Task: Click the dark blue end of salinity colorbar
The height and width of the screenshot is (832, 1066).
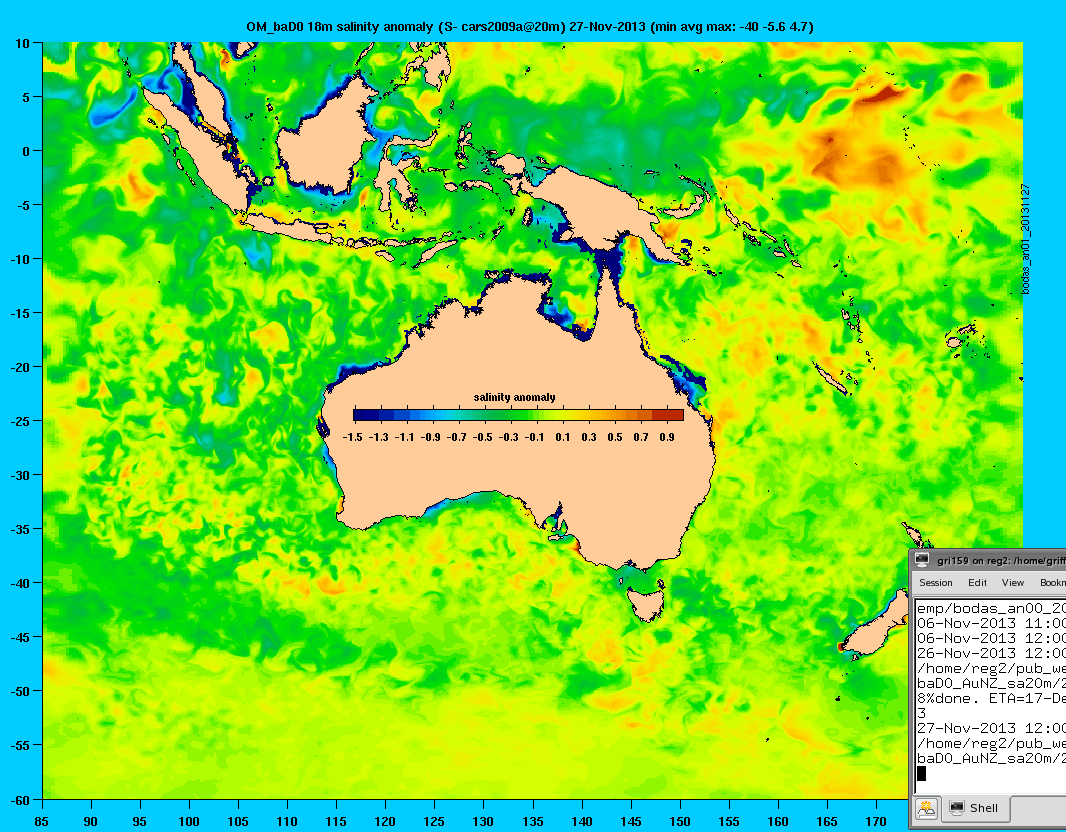Action: pyautogui.click(x=366, y=415)
